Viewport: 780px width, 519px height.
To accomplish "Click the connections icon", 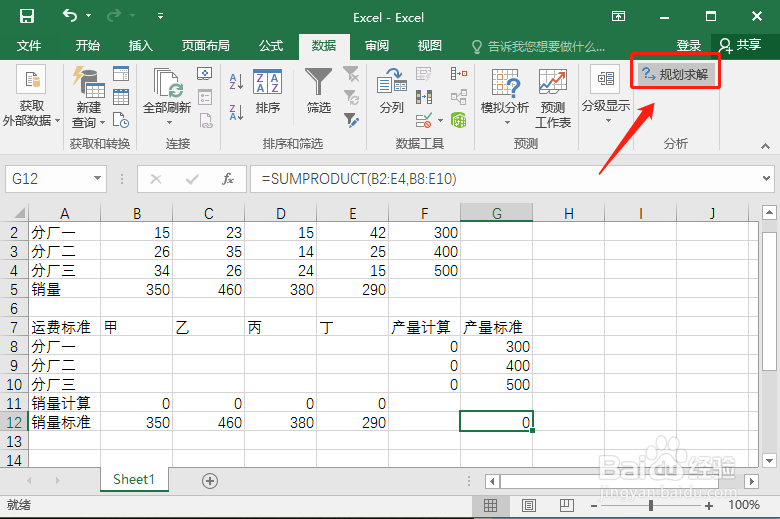I will pos(204,74).
